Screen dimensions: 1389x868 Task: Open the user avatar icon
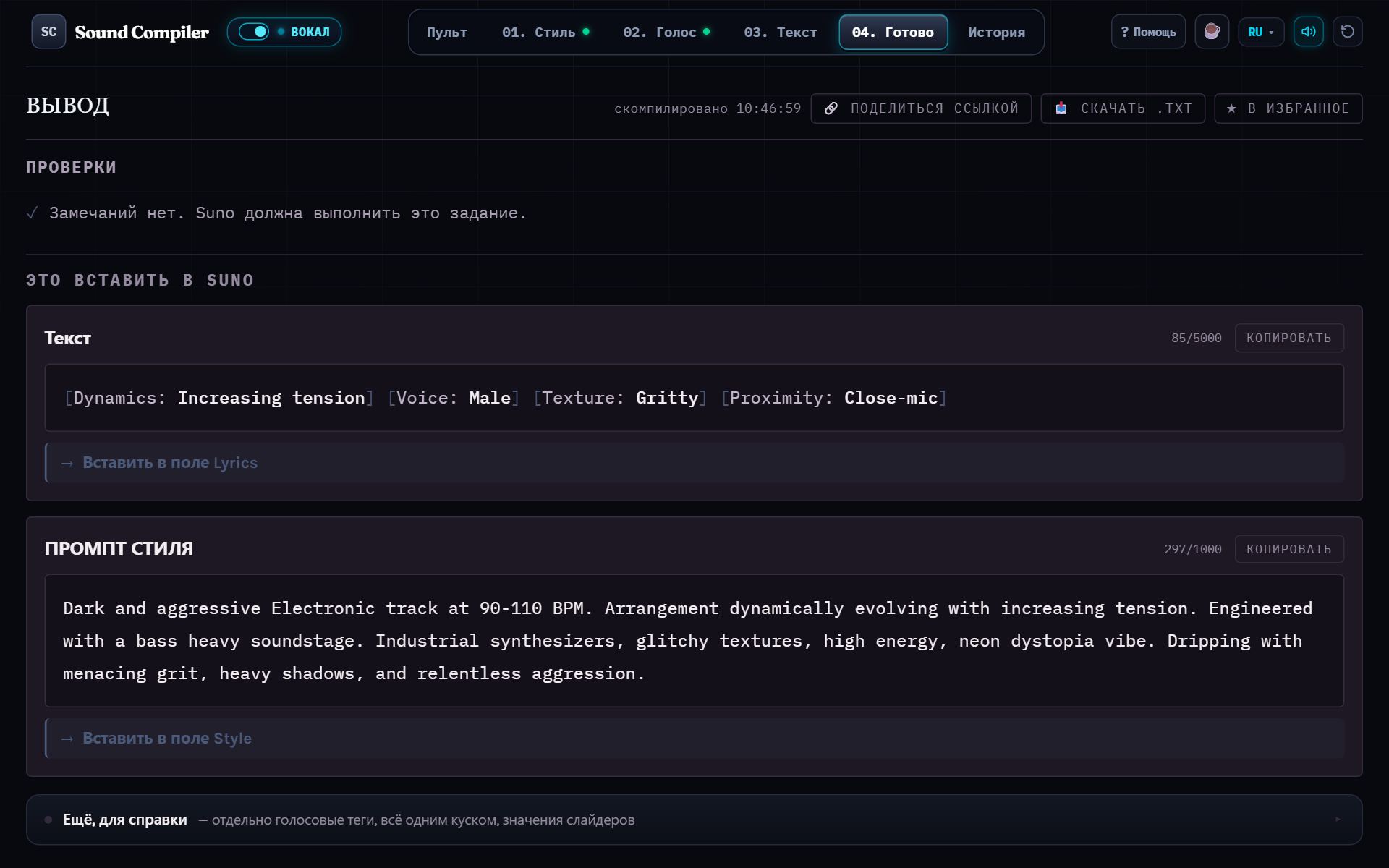click(x=1212, y=32)
